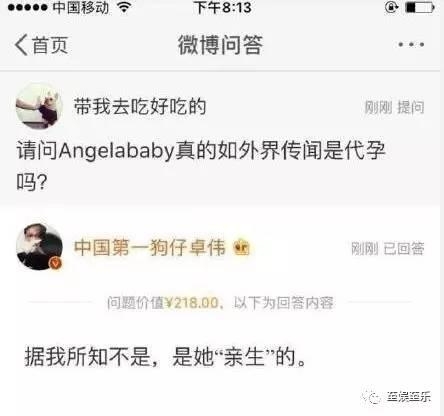This screenshot has width=444, height=416.
Task: Tap the 刚刚 已回答 status label
Action: point(388,249)
